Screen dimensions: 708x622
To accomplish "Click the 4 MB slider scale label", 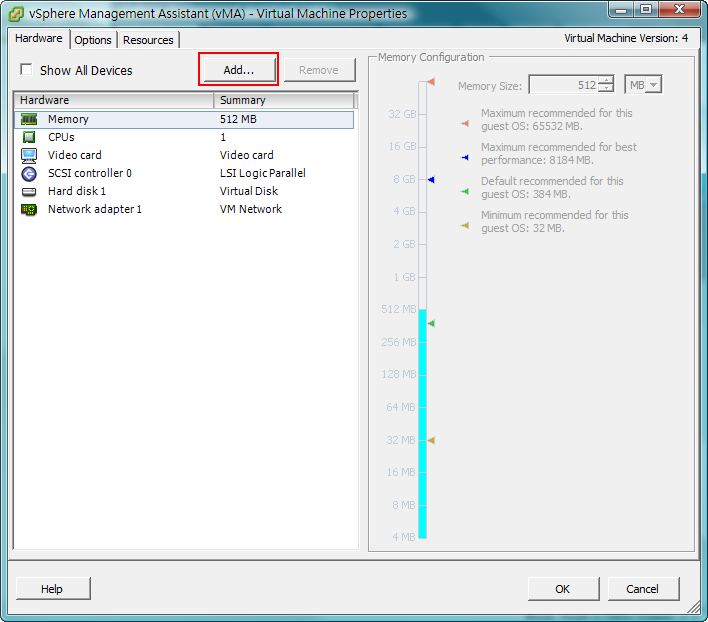I will point(404,537).
